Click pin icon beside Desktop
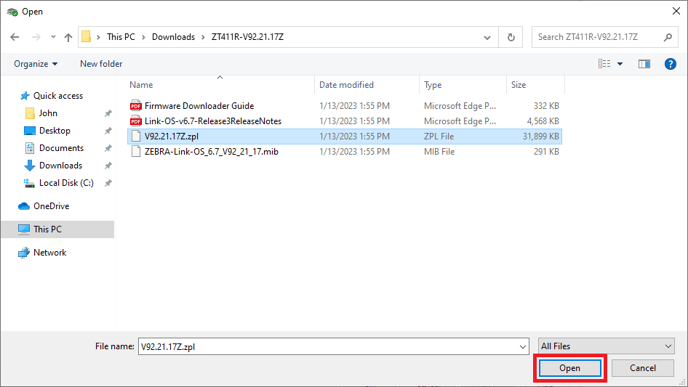This screenshot has height=387, width=688. tap(108, 131)
